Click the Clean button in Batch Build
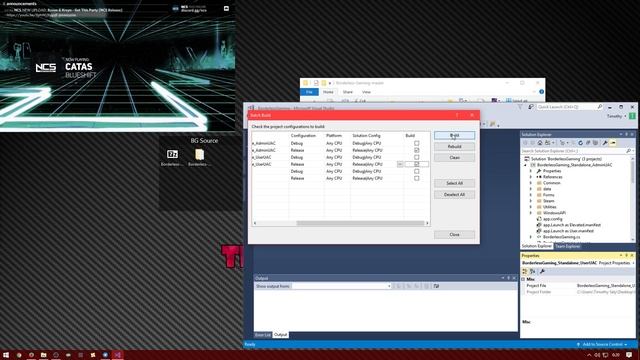 (x=454, y=157)
